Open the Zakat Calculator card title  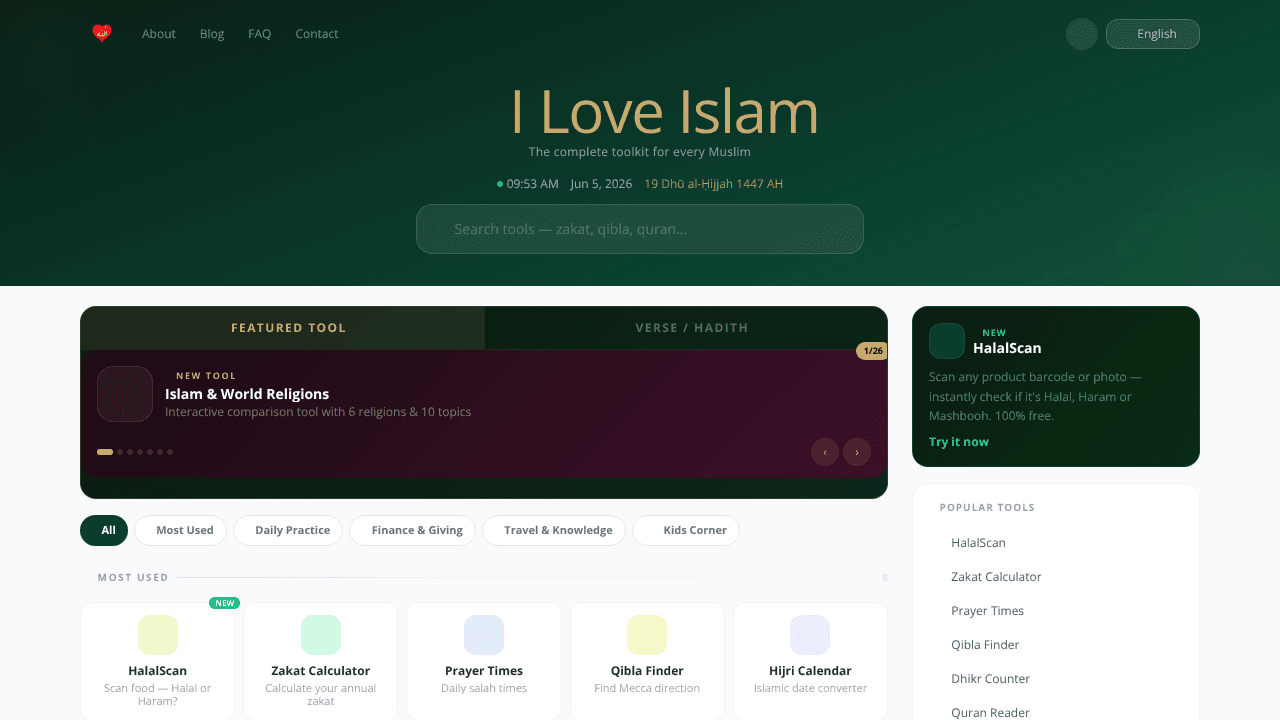click(321, 671)
